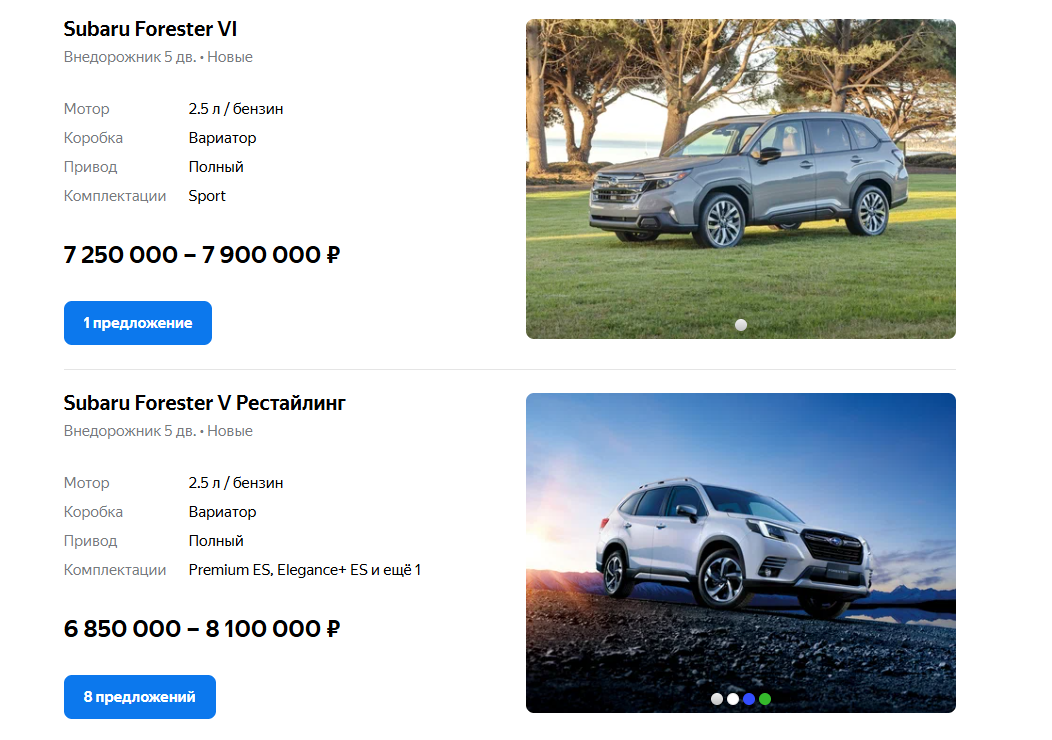Open the "8 предложений" offers button

click(140, 697)
